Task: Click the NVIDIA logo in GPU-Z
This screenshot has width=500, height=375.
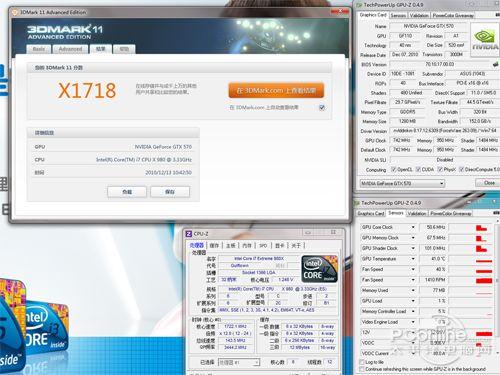Action: coord(484,39)
